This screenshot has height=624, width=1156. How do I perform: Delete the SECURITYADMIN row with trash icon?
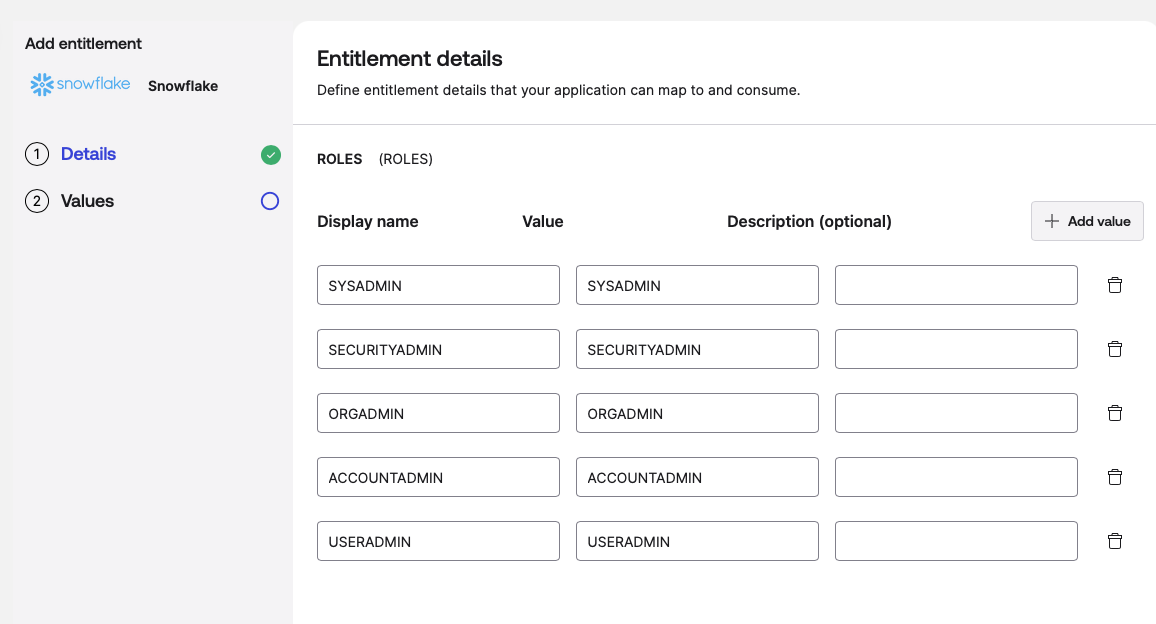point(1115,349)
